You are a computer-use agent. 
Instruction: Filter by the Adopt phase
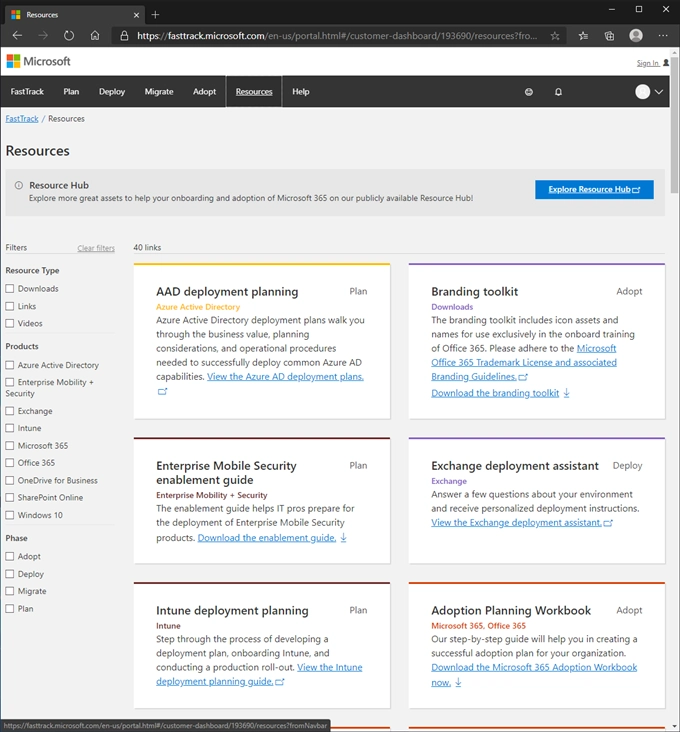pos(10,556)
